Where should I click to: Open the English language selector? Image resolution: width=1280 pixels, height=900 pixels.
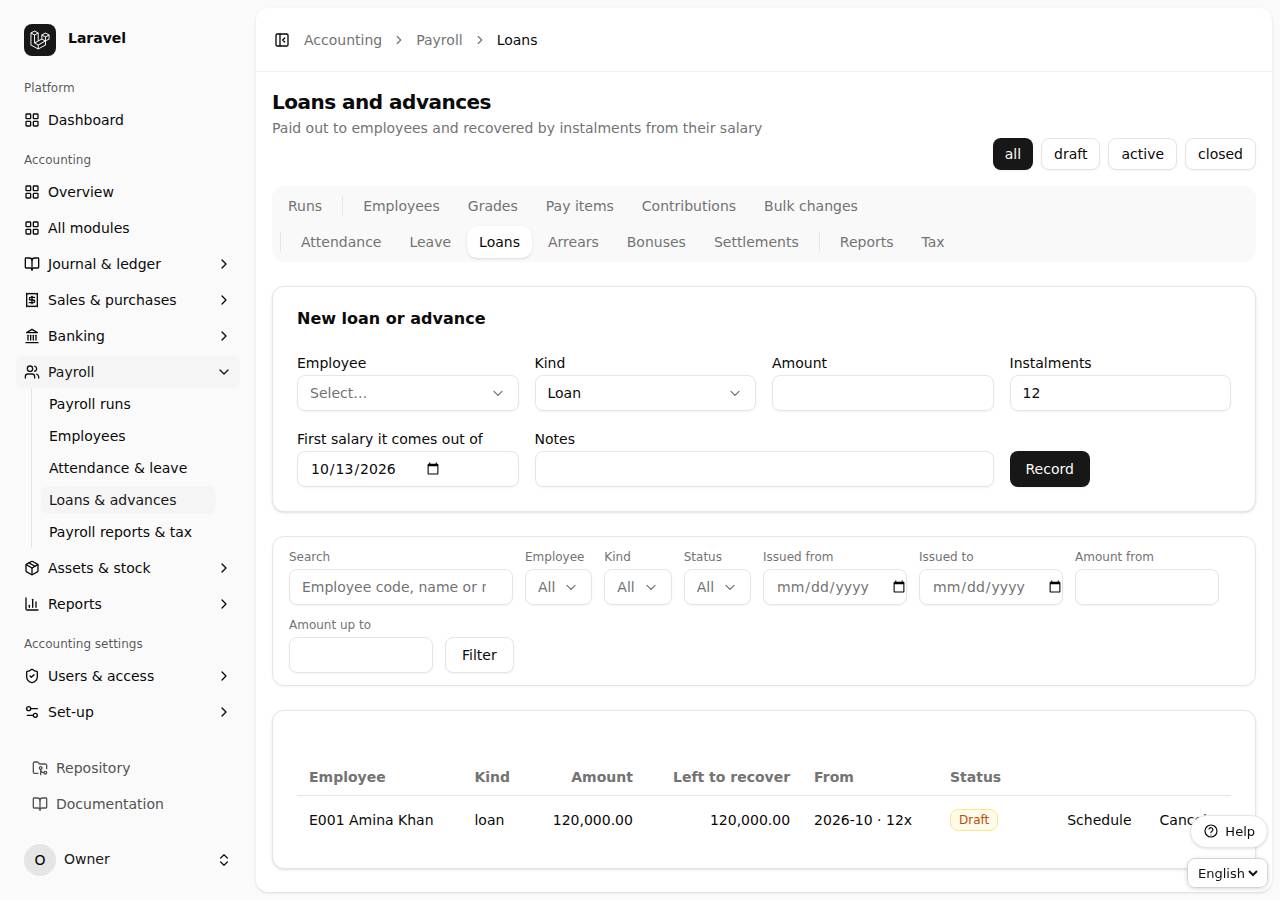1227,873
